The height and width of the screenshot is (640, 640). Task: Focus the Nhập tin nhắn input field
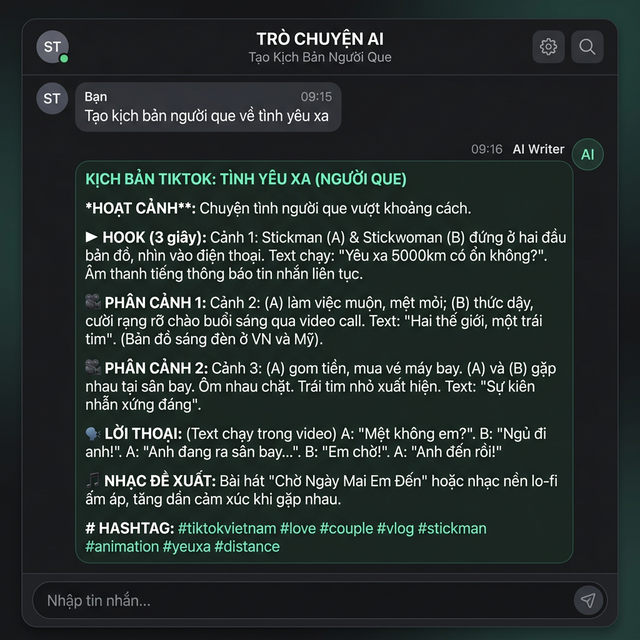point(300,600)
